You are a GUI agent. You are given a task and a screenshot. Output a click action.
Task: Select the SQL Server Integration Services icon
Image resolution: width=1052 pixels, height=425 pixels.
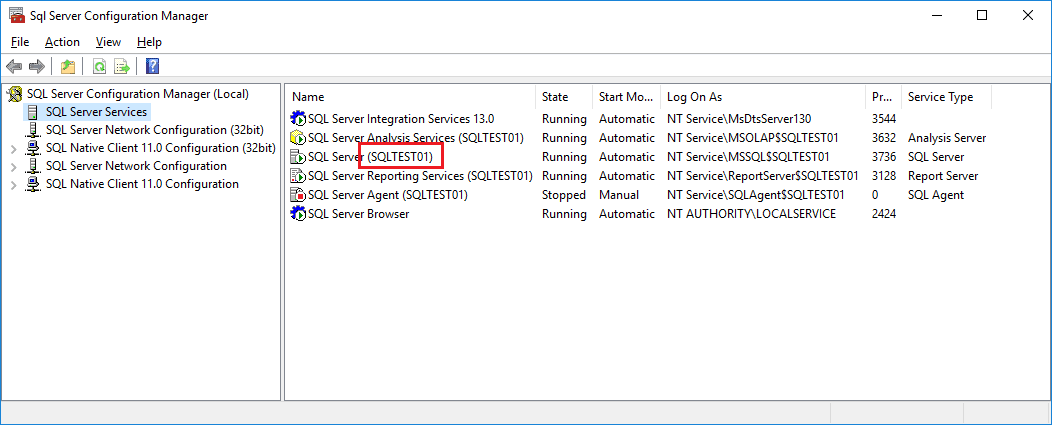coord(297,119)
